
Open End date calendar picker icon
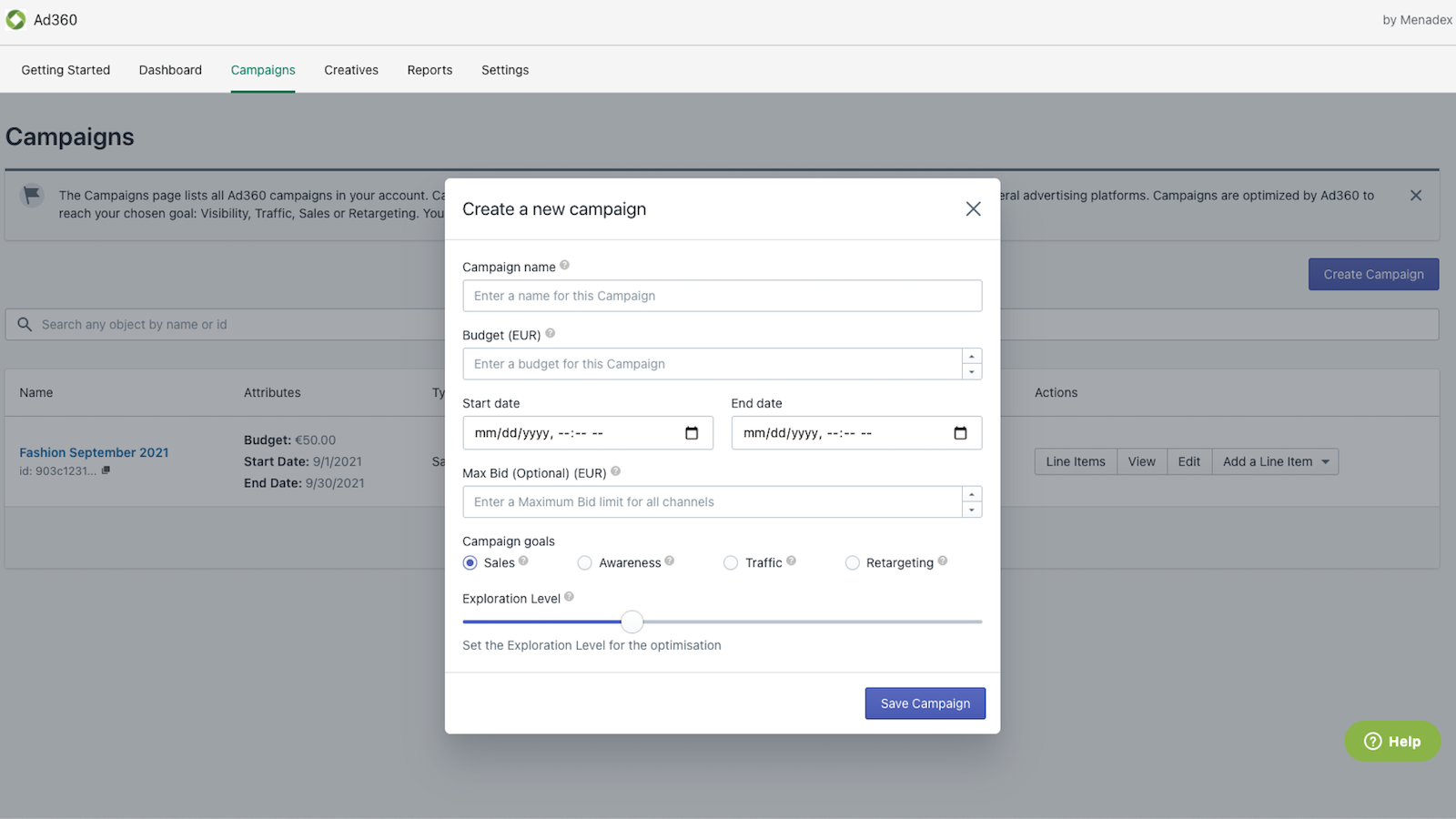coord(960,433)
